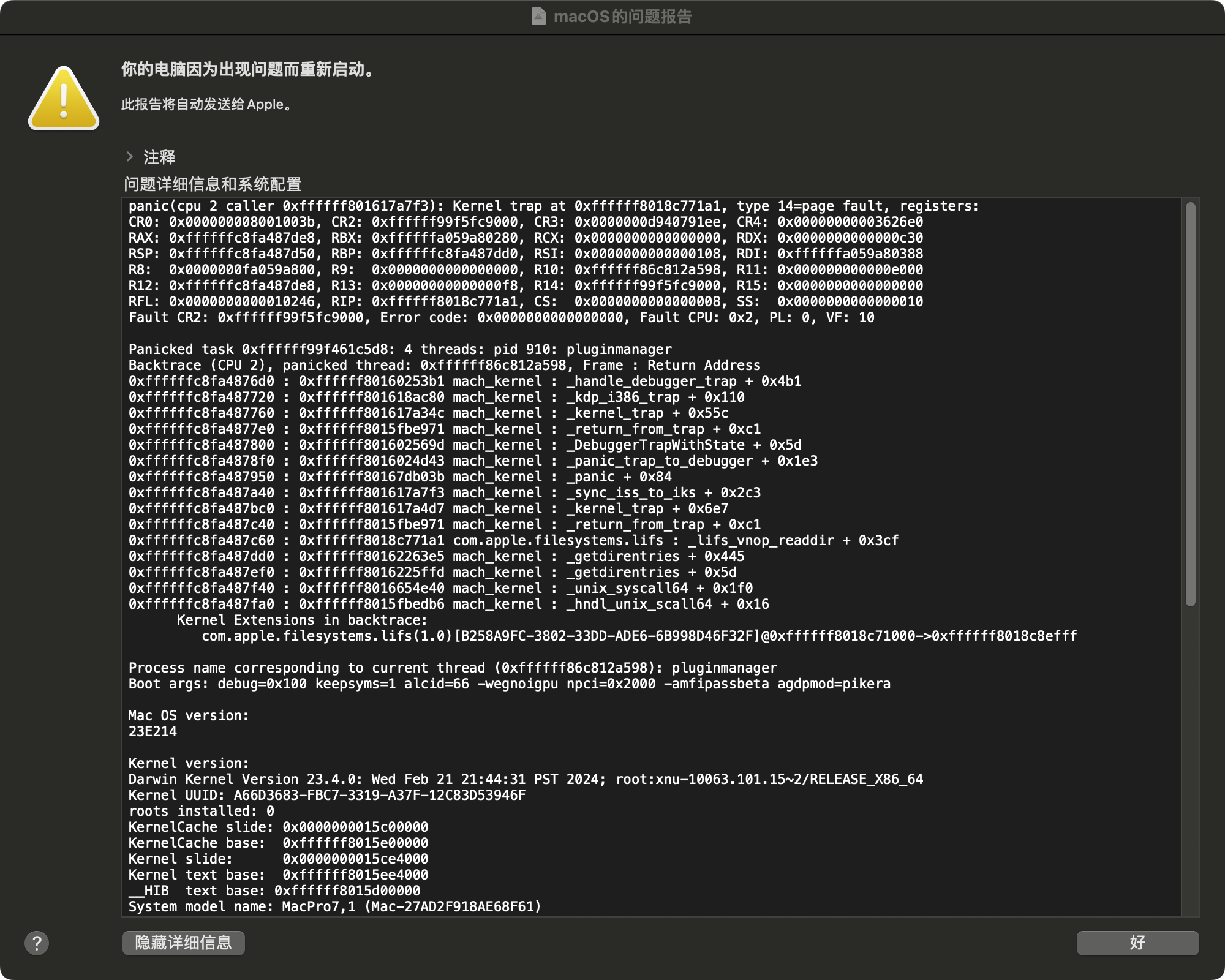Click the scrollbar track below the thumb
The image size is (1225, 980).
click(1190, 759)
